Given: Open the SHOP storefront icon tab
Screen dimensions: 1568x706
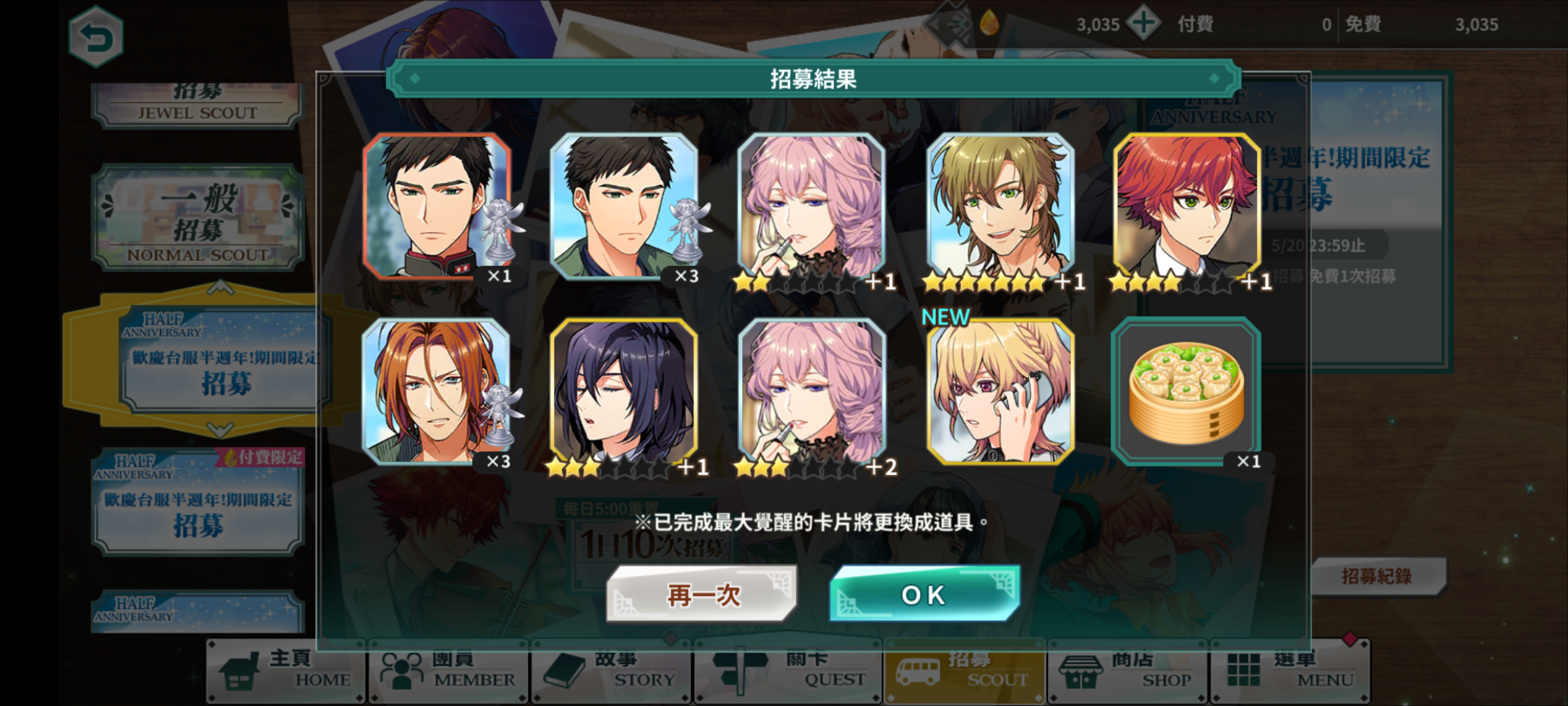Looking at the screenshot, I should point(1127,671).
